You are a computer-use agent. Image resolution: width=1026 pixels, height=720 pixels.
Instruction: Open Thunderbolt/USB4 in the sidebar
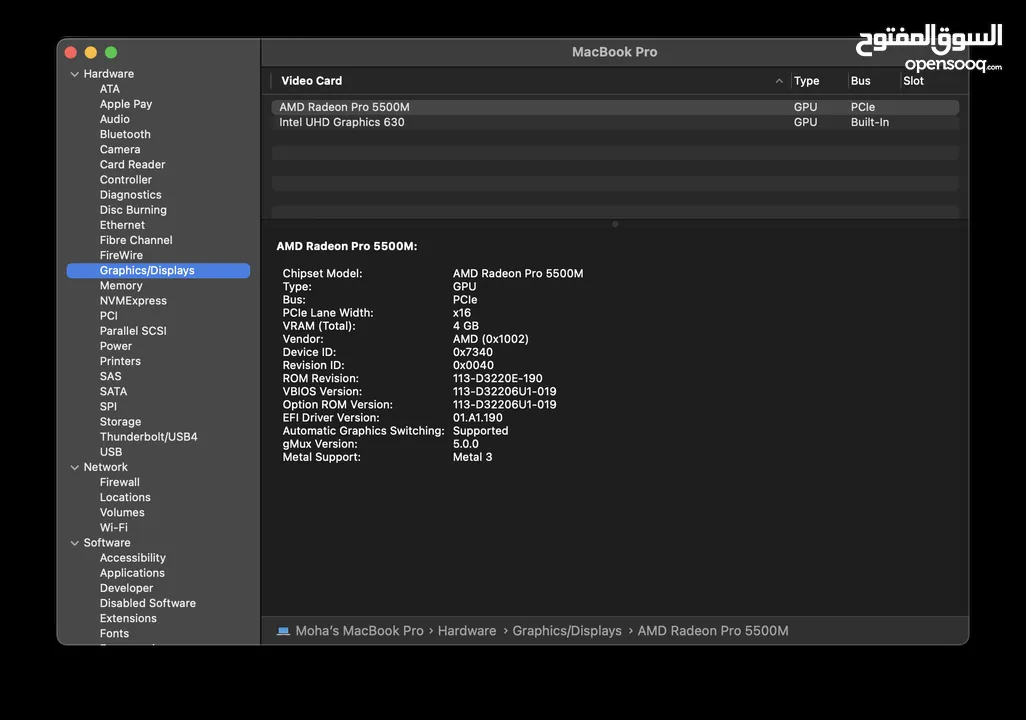pos(149,437)
